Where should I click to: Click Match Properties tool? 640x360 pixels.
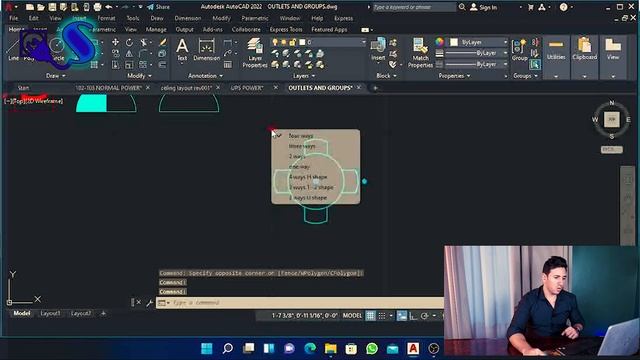420,53
